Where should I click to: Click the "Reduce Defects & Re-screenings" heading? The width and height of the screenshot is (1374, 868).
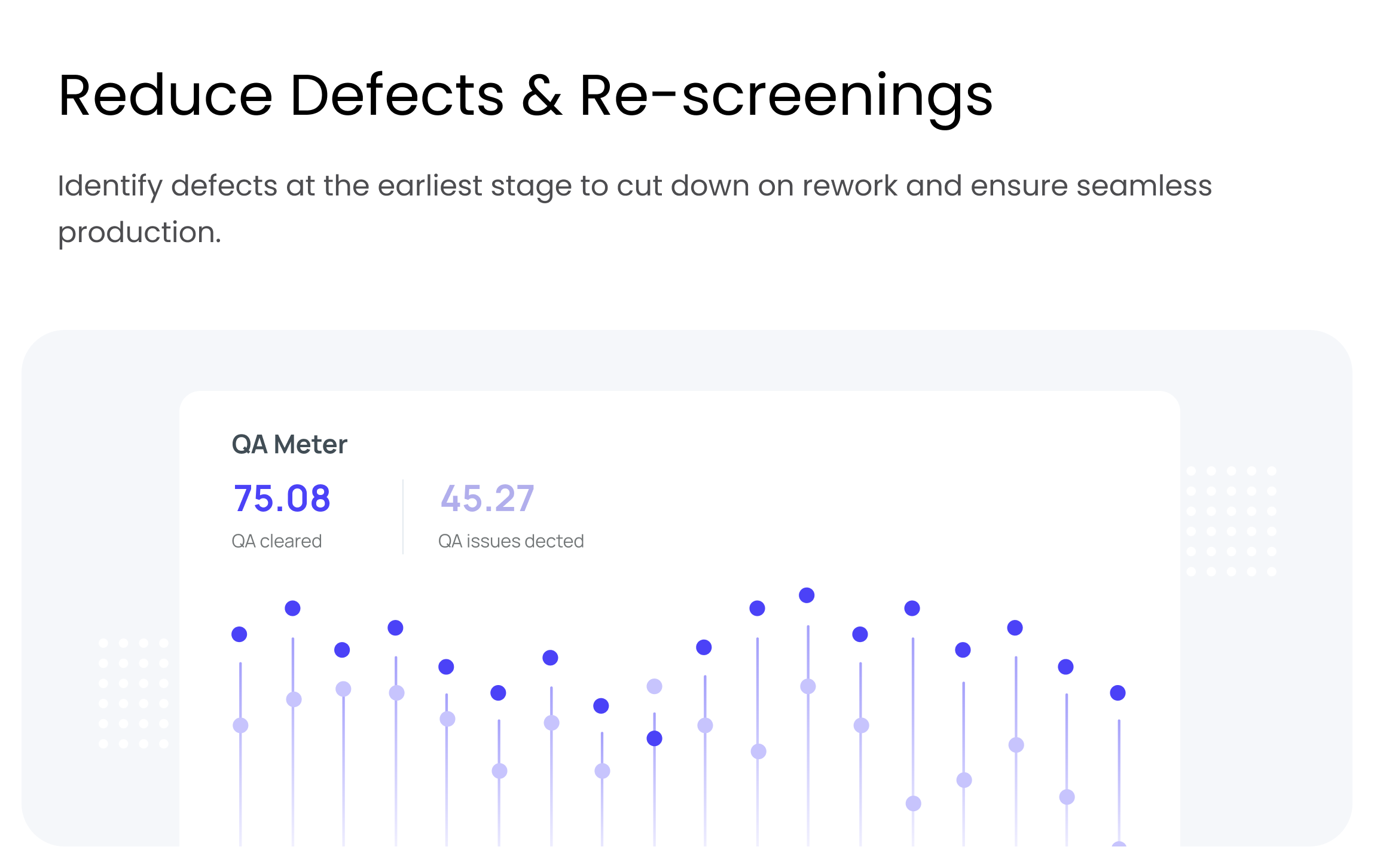pyautogui.click(x=525, y=96)
